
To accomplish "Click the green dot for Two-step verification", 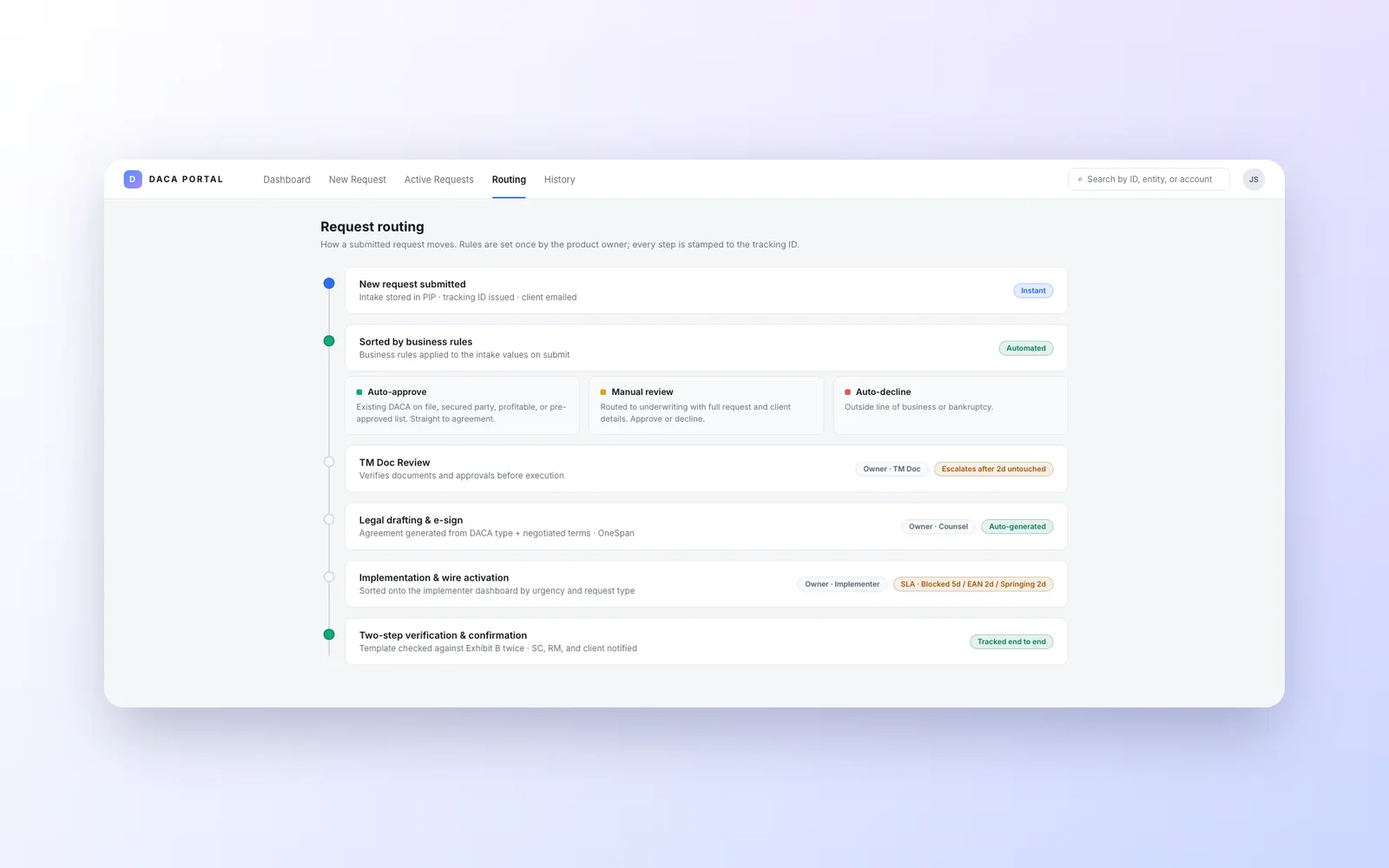I will (x=329, y=635).
